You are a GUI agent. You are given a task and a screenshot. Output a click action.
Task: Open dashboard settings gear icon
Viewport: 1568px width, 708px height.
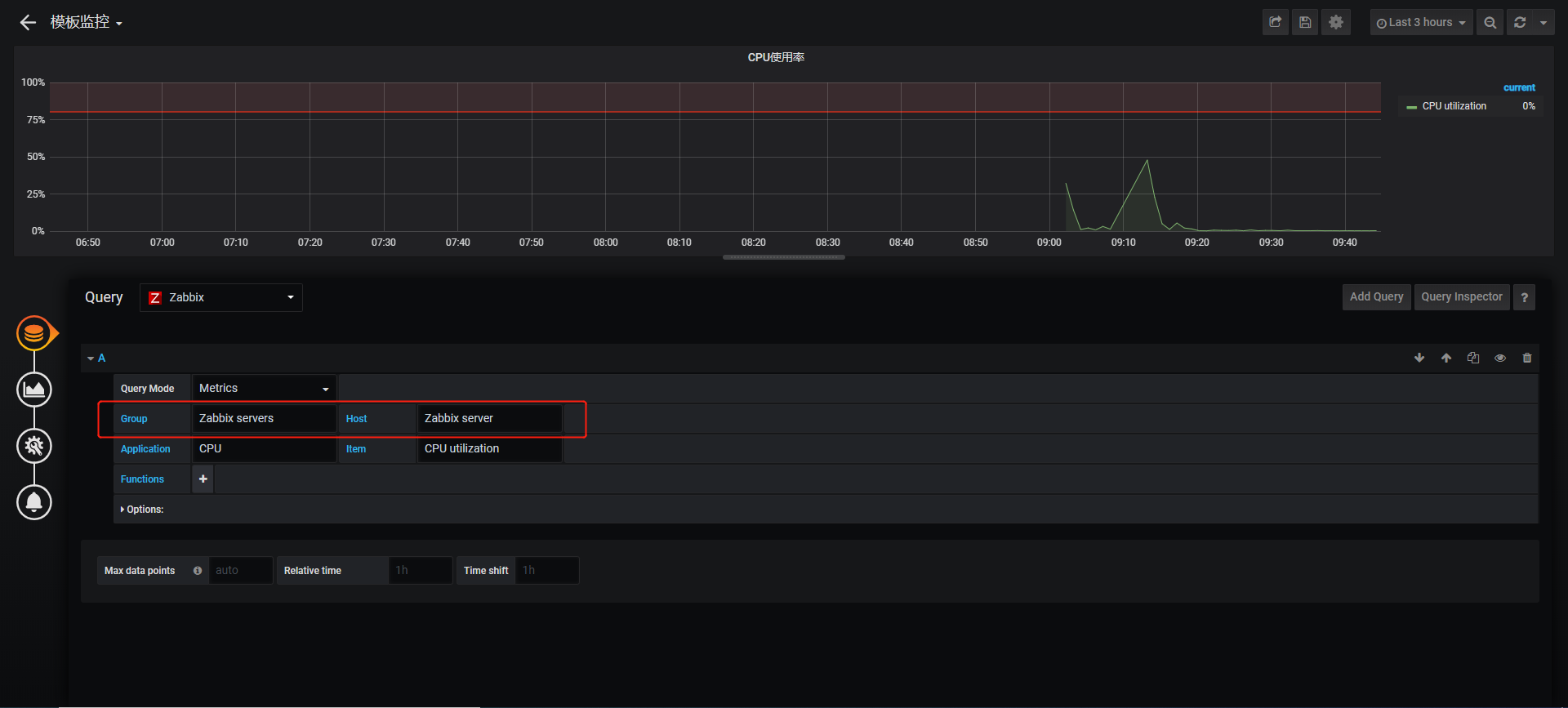(1336, 23)
